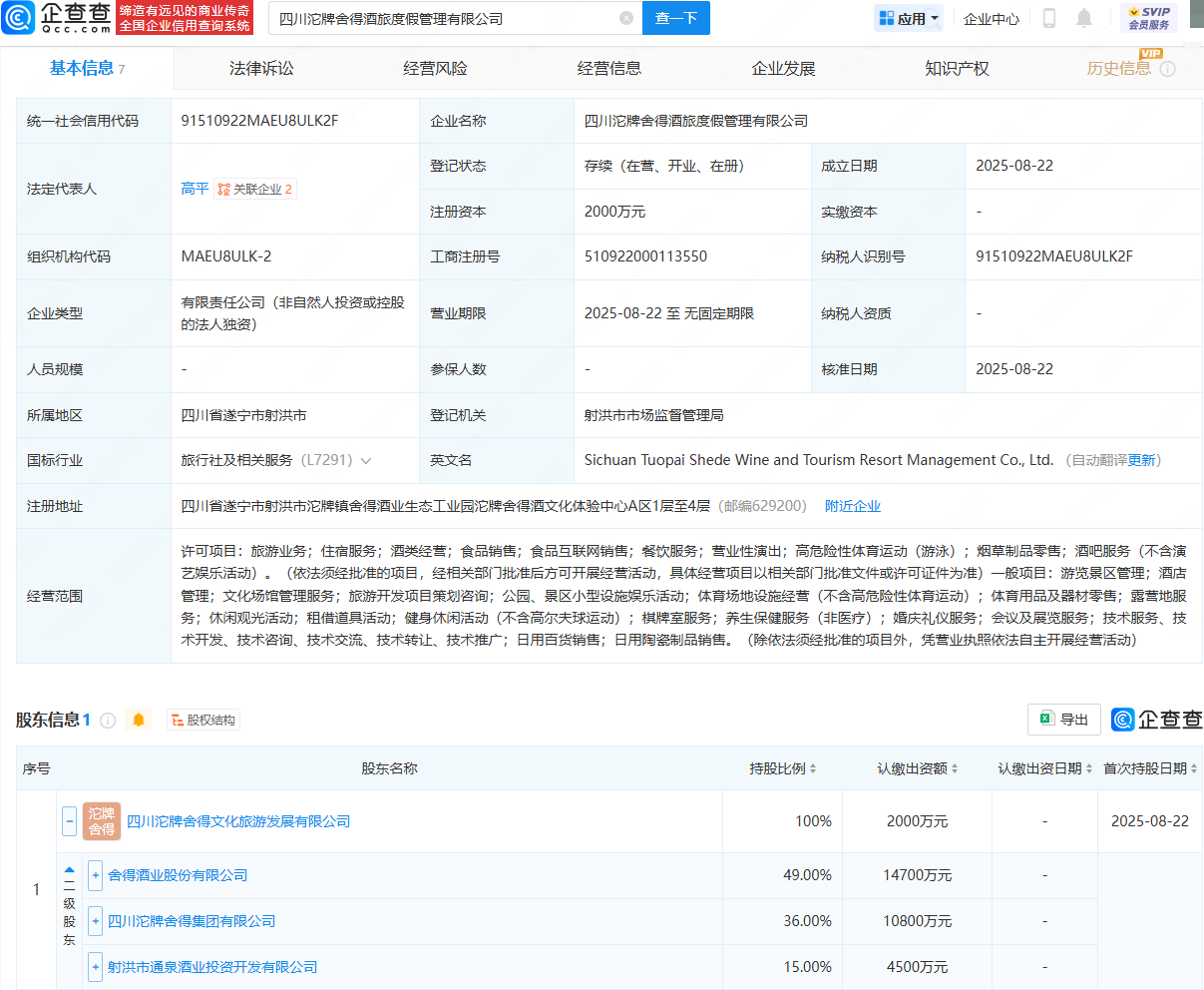Click the 2000万元 registered capital value
The width and height of the screenshot is (1204, 990).
(x=614, y=212)
